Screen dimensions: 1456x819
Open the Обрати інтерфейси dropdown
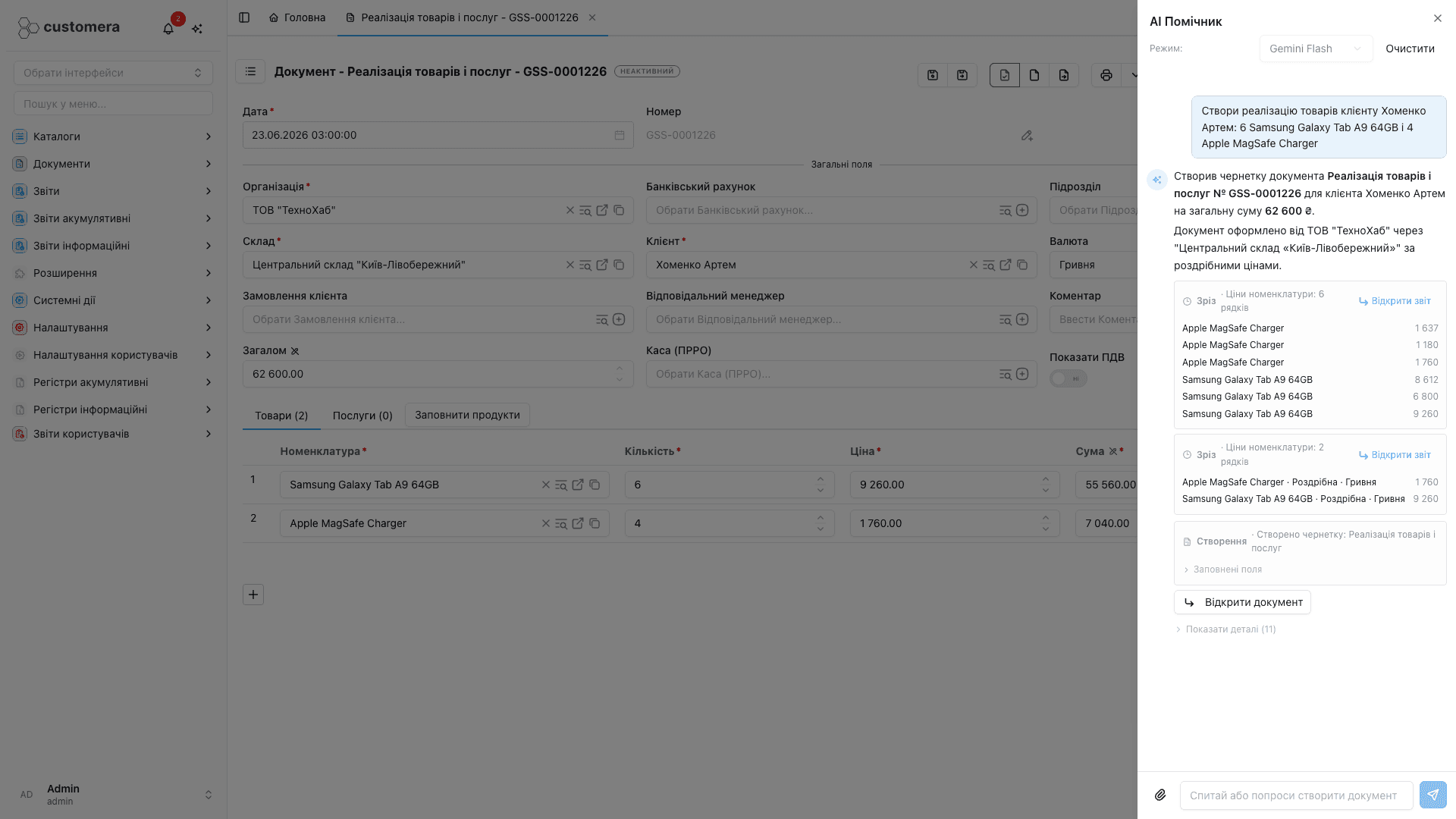pyautogui.click(x=113, y=73)
